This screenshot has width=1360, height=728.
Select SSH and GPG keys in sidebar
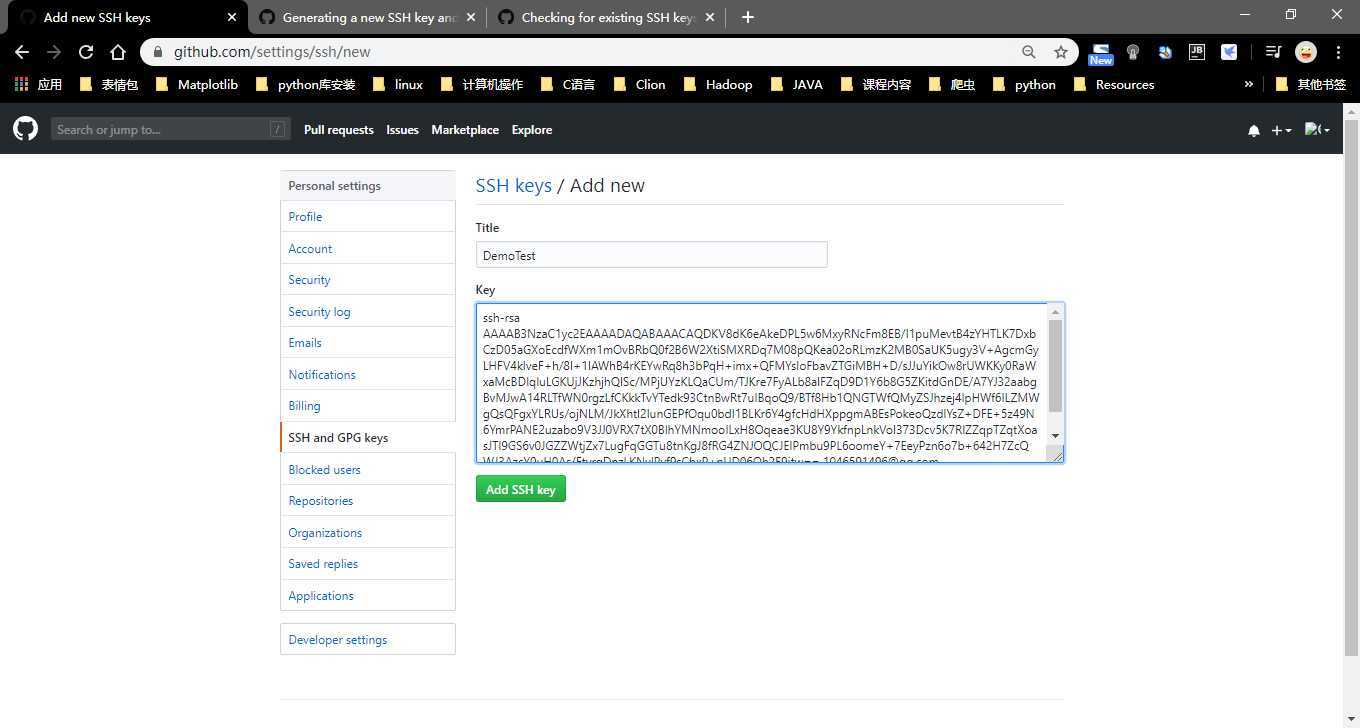(368, 438)
